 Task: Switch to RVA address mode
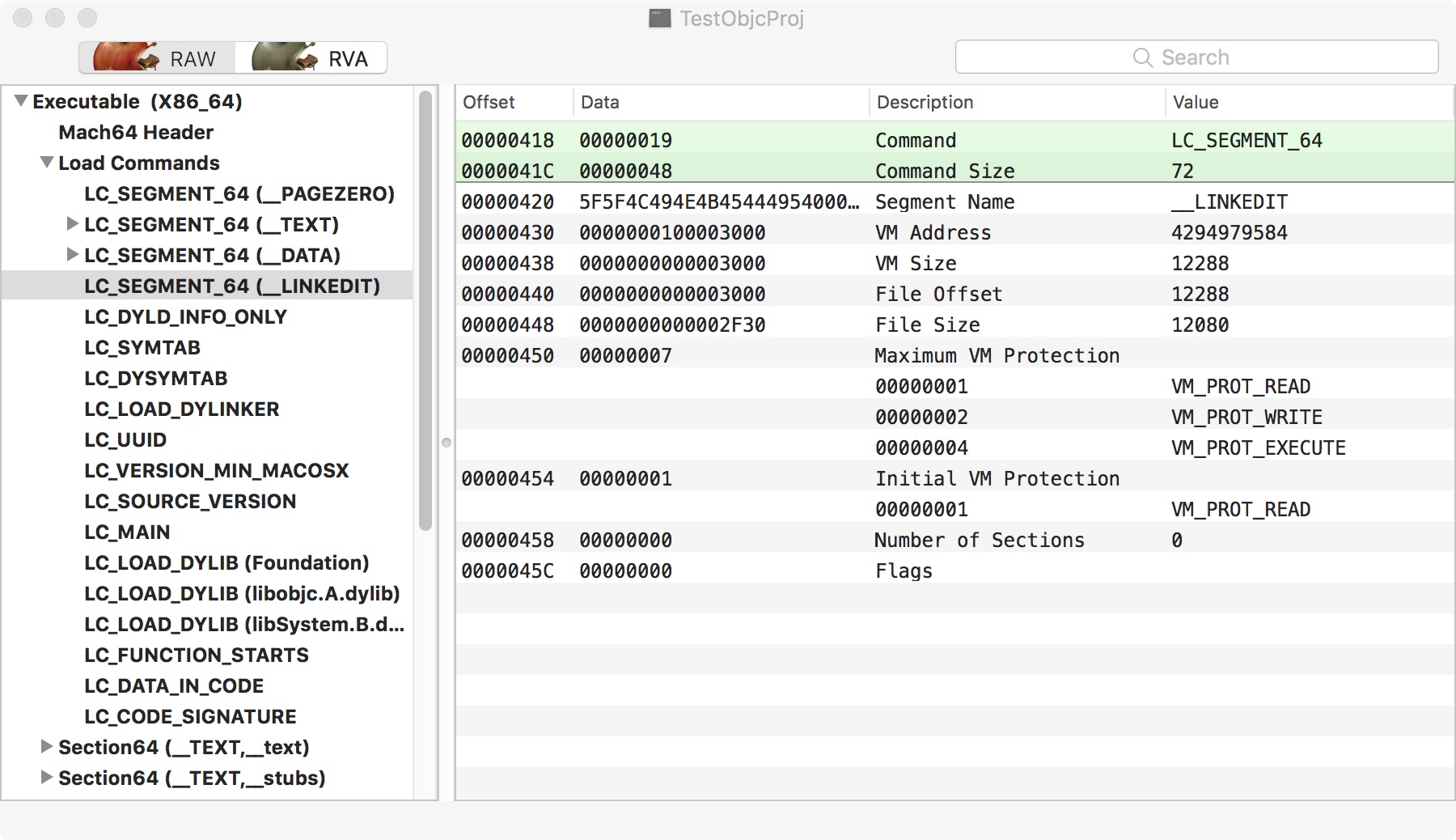(x=311, y=57)
